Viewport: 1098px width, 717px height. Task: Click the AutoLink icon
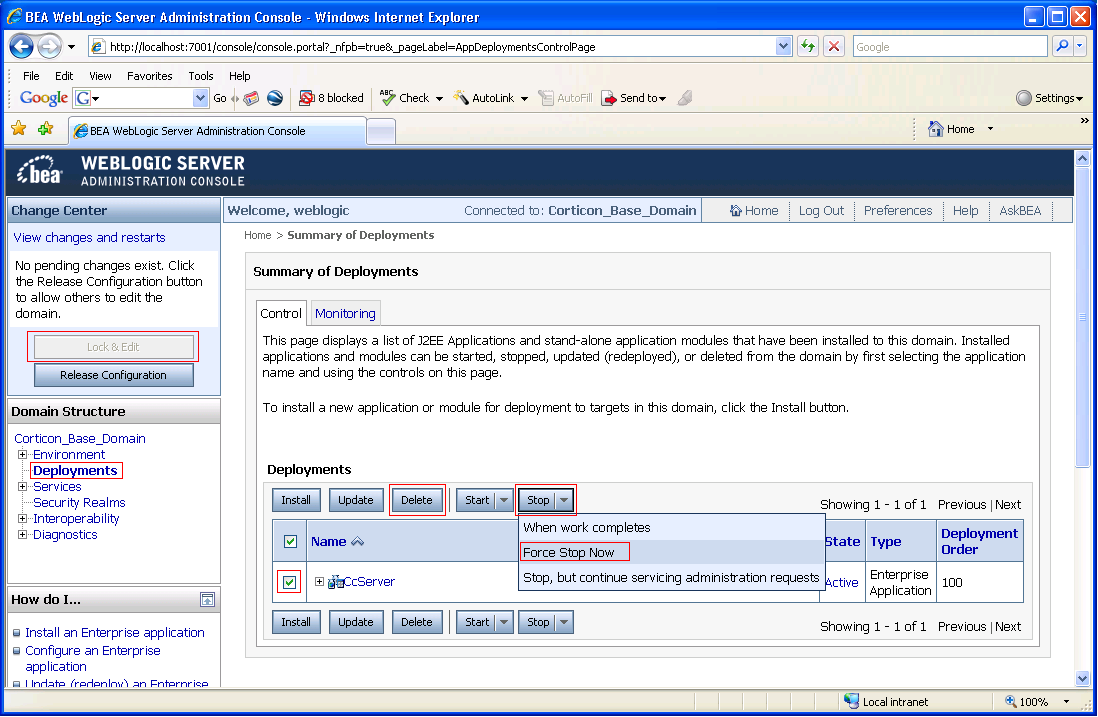tap(459, 97)
